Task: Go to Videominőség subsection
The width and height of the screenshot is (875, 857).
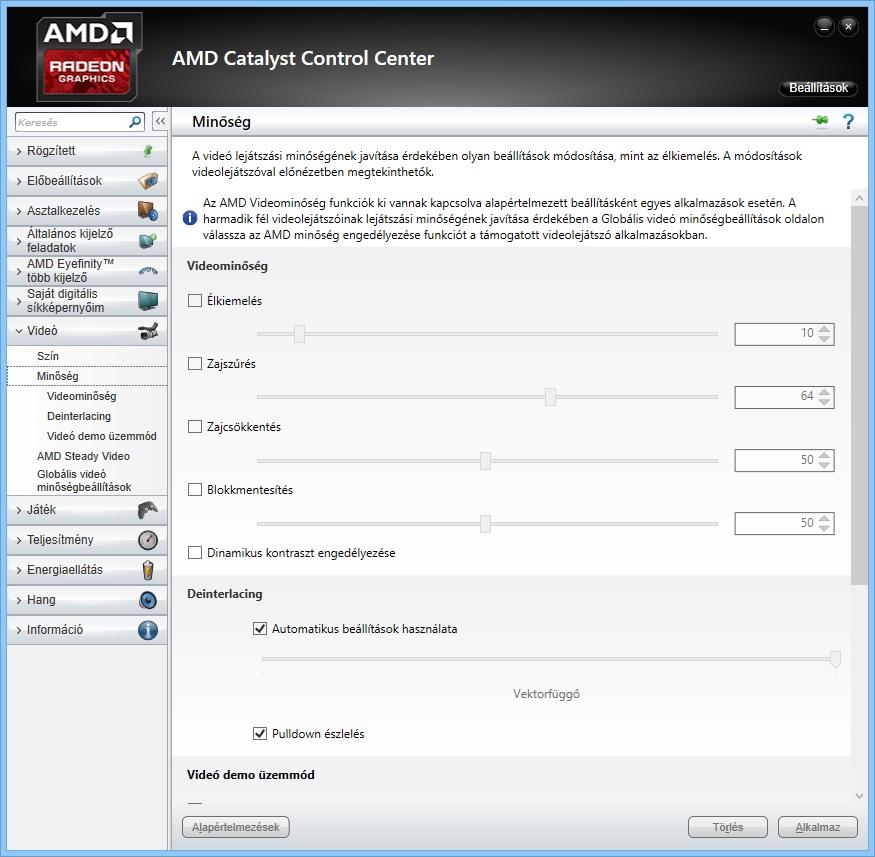Action: click(81, 396)
